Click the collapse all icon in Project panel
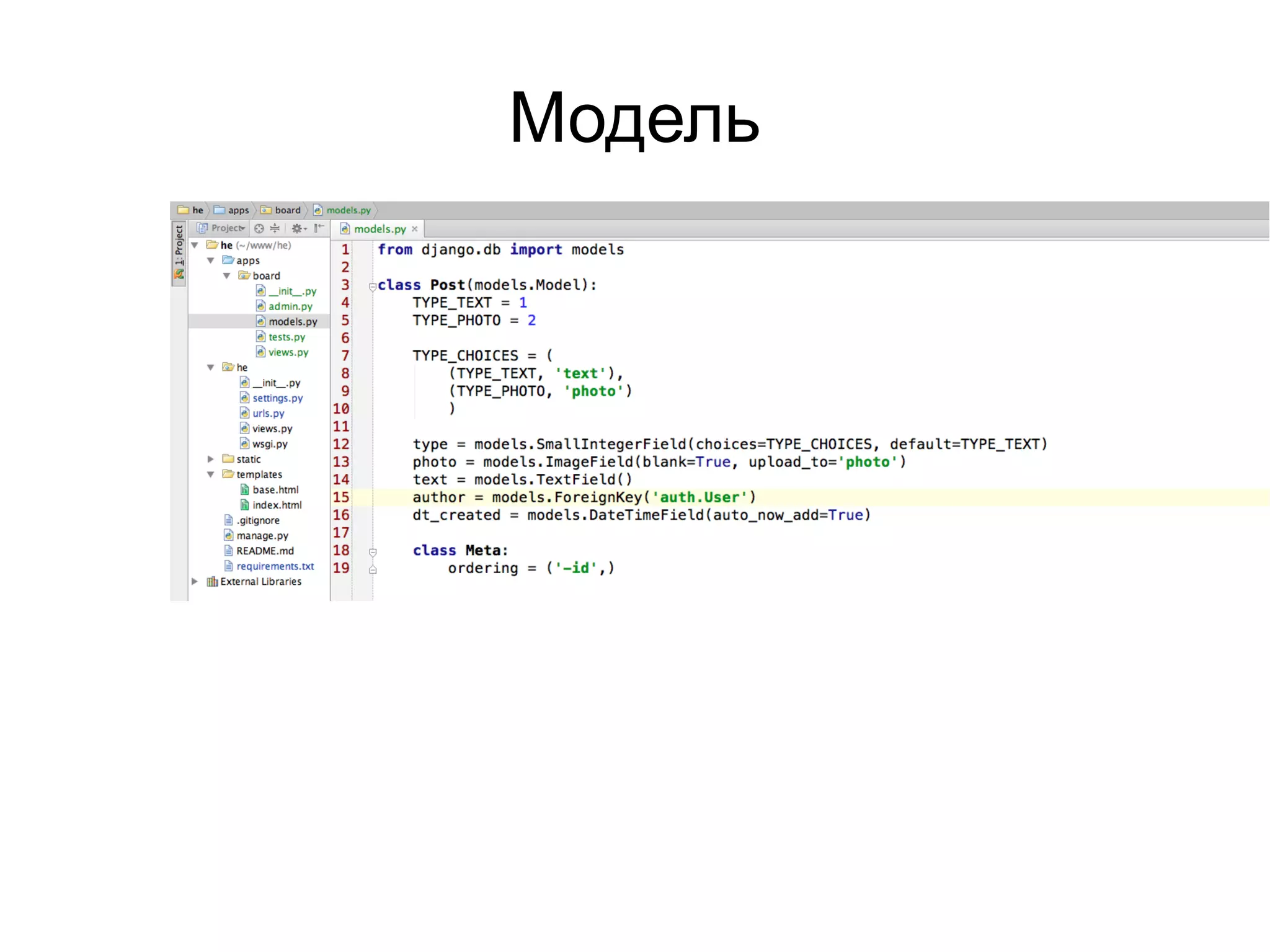This screenshot has width=1270, height=952. tap(275, 228)
